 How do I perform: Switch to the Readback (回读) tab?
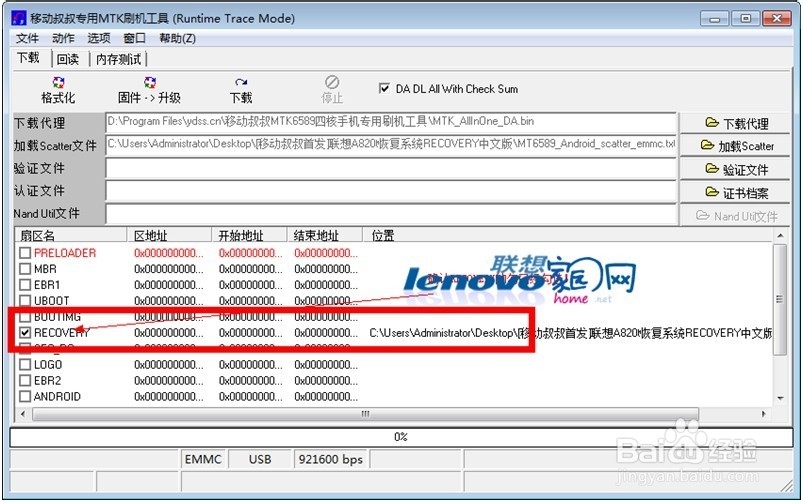68,59
